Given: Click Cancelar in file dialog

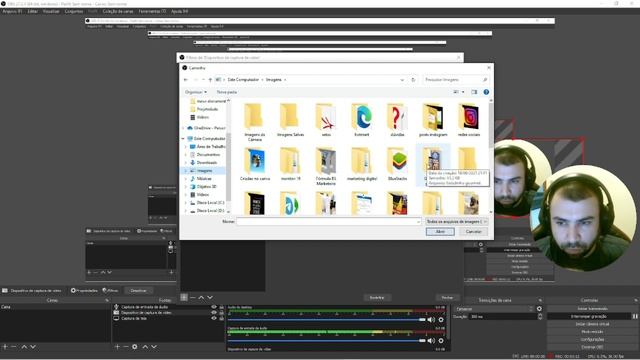Looking at the screenshot, I should pyautogui.click(x=473, y=231).
